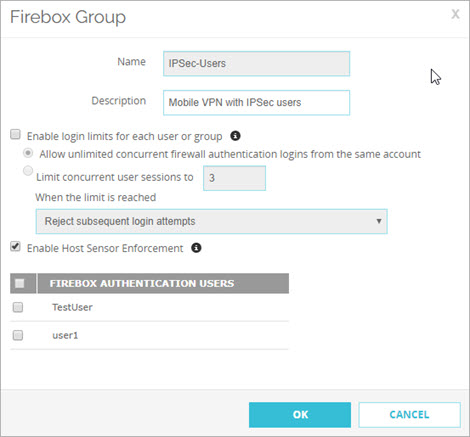Click the 'When the limit is reached' label
The height and width of the screenshot is (437, 470).
tap(96, 197)
